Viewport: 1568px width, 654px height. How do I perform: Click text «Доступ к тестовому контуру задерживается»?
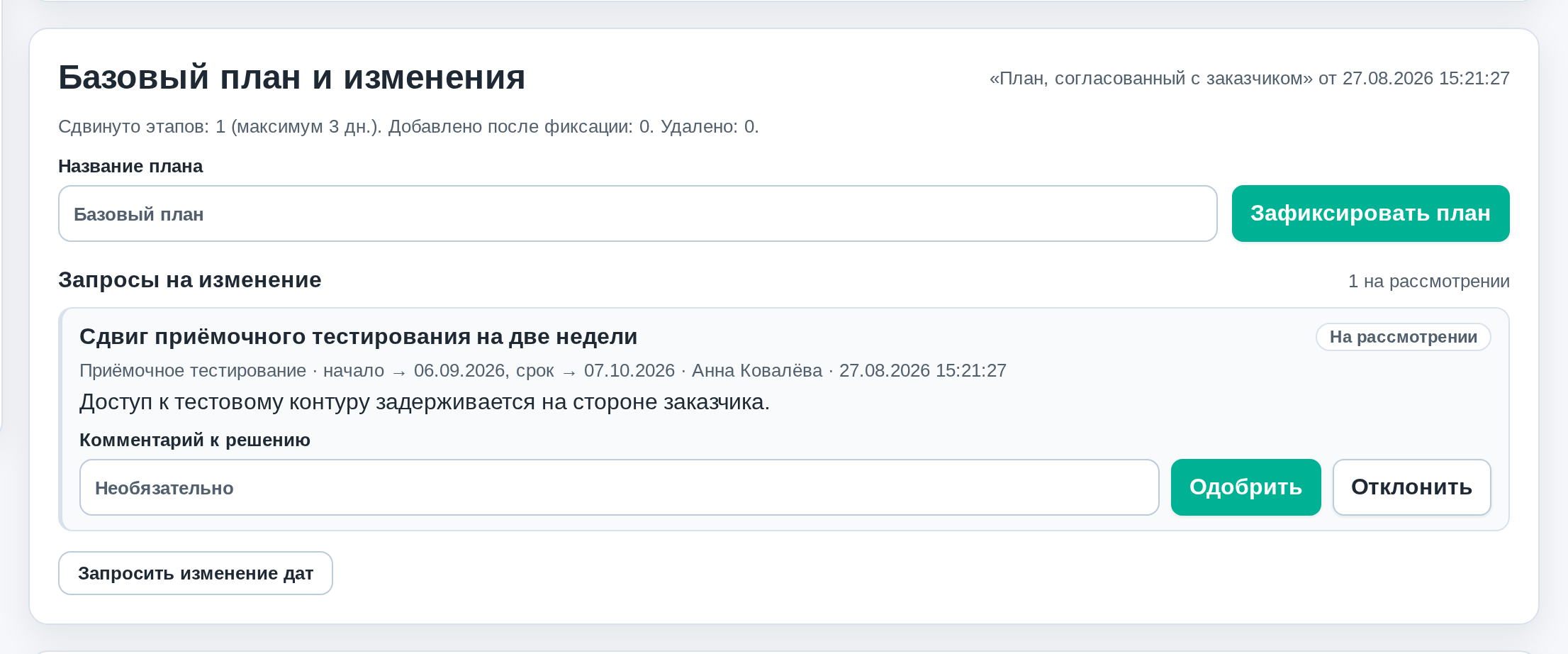pyautogui.click(x=308, y=402)
